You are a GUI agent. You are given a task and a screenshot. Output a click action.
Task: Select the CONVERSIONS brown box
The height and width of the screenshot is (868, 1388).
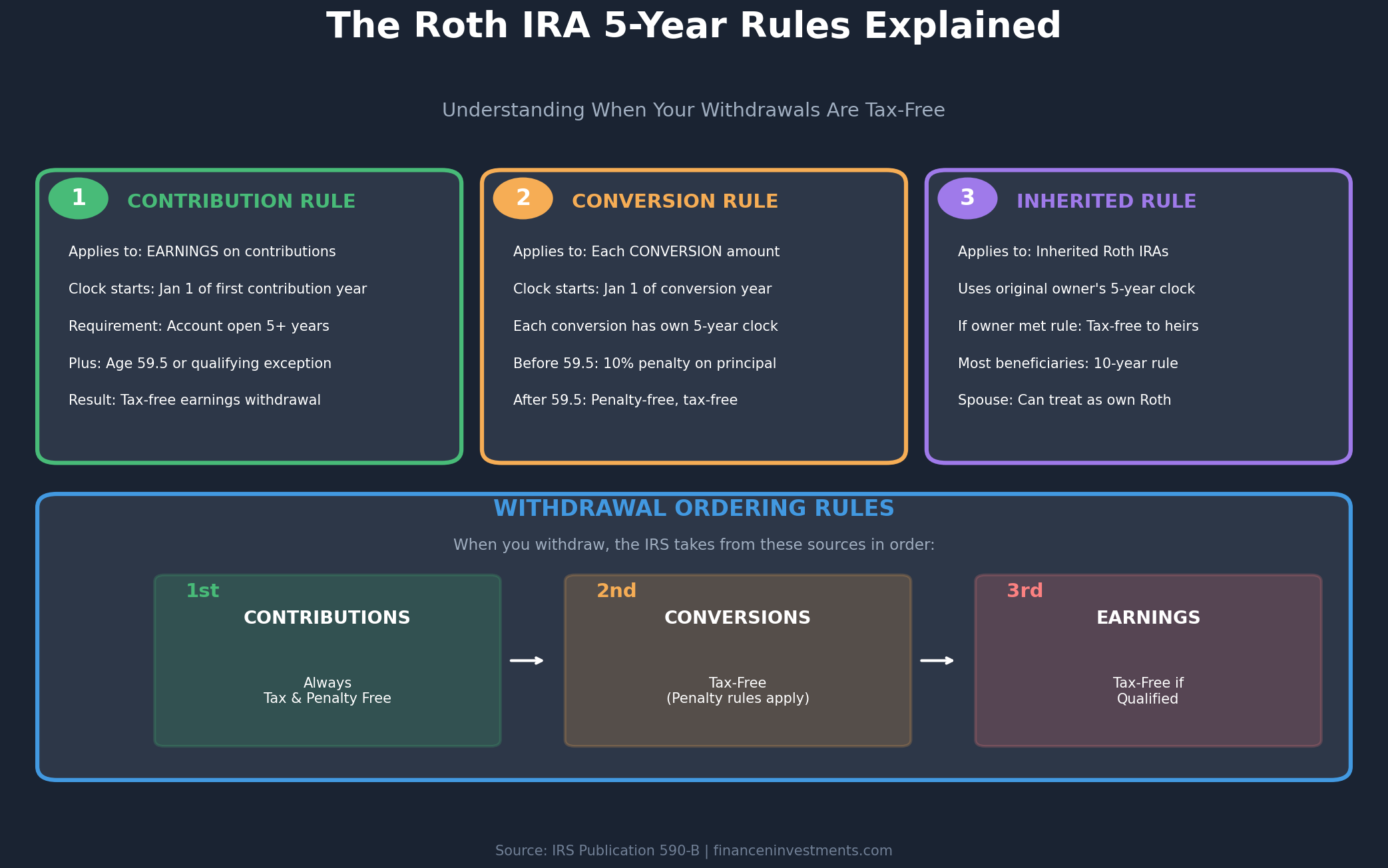pos(738,659)
